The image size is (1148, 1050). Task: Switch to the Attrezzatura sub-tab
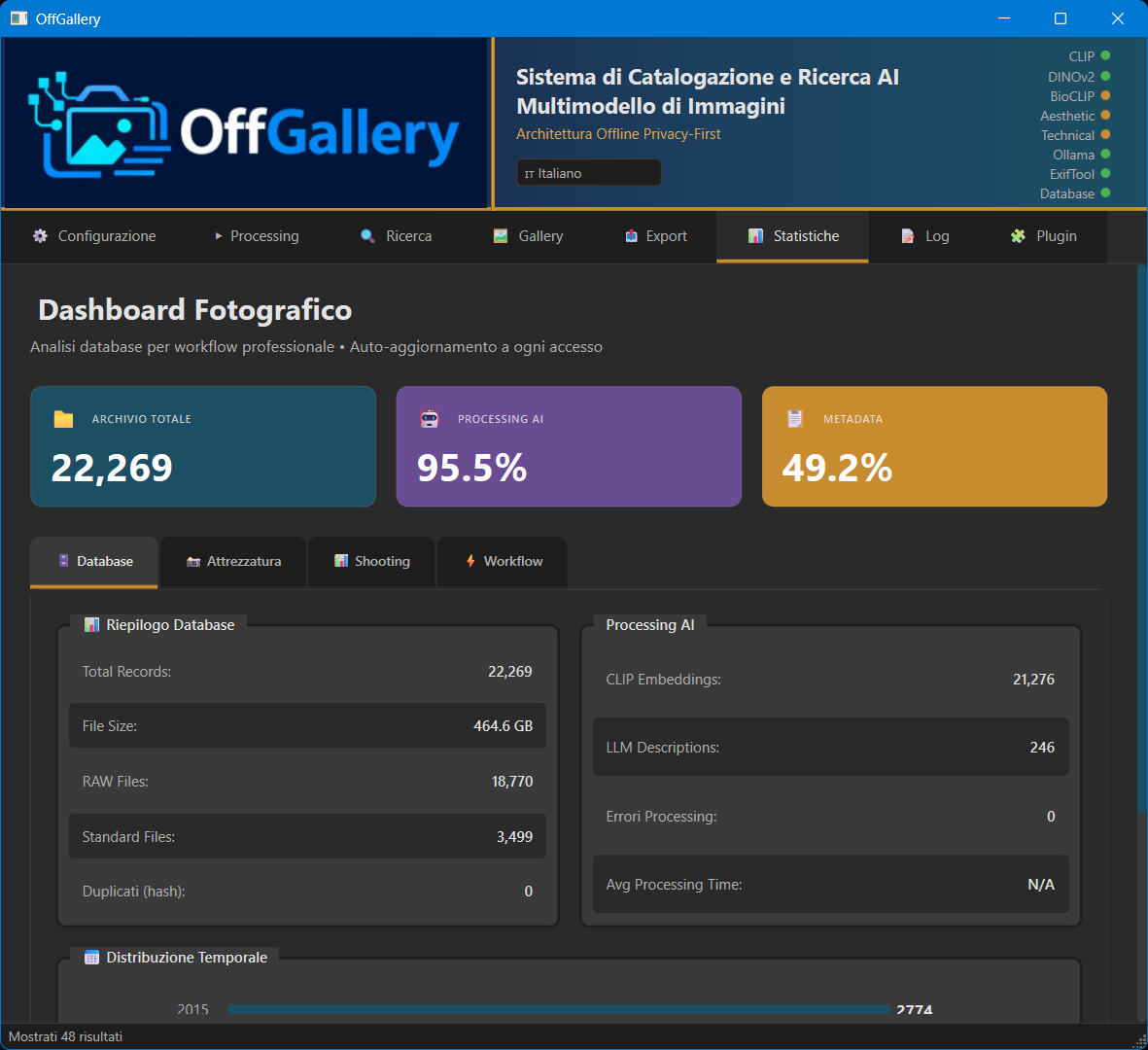(x=233, y=562)
